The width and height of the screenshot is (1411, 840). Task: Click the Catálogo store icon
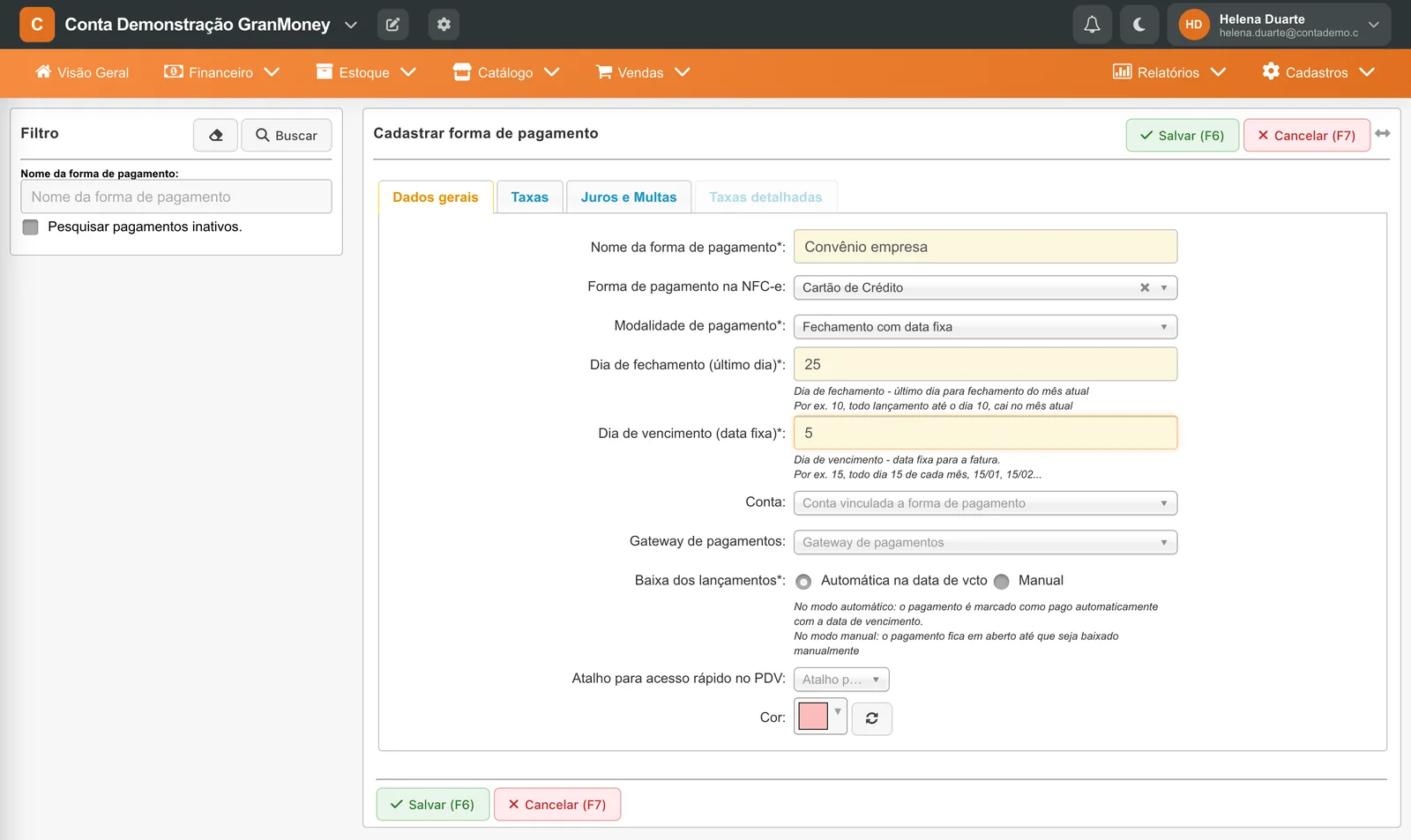pos(462,72)
